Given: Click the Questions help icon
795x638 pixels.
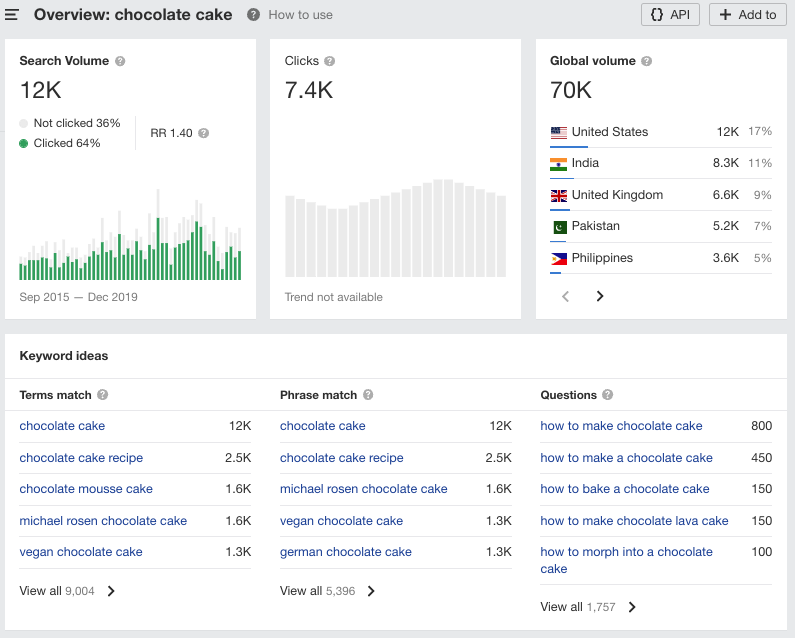Looking at the screenshot, I should (x=608, y=395).
